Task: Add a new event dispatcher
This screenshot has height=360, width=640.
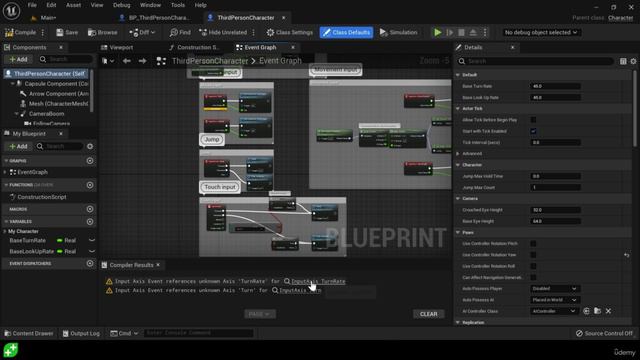Action: [90, 264]
